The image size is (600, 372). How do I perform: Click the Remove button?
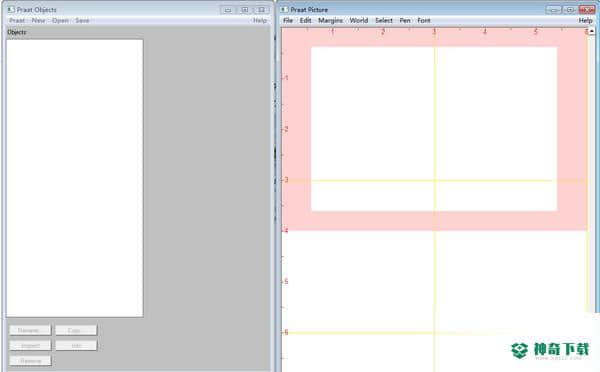[x=30, y=361]
